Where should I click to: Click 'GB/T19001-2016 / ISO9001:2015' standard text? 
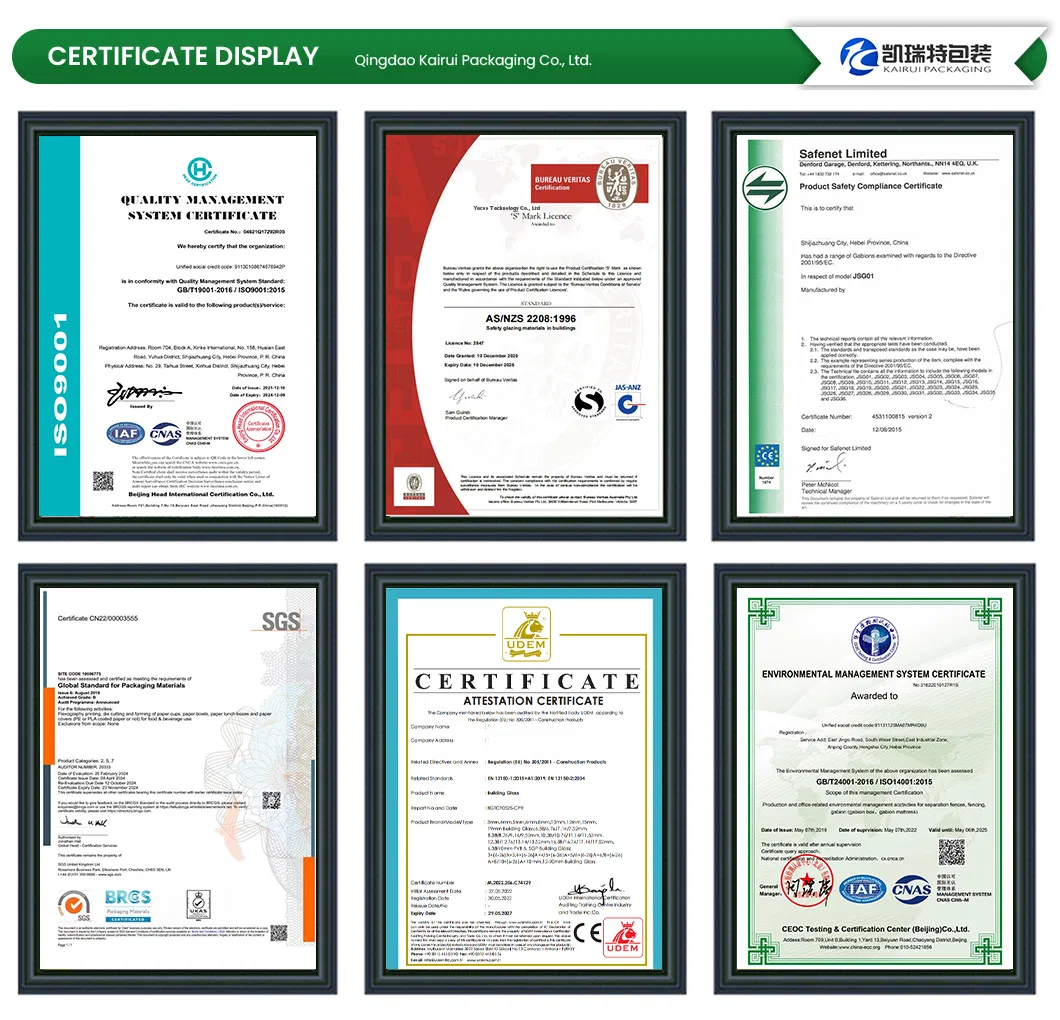(231, 290)
